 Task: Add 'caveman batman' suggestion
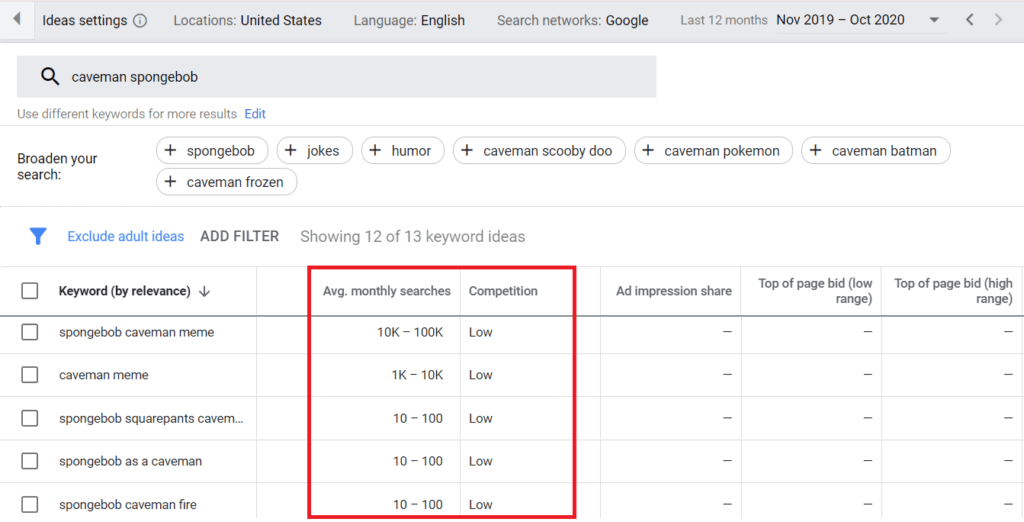coord(876,150)
